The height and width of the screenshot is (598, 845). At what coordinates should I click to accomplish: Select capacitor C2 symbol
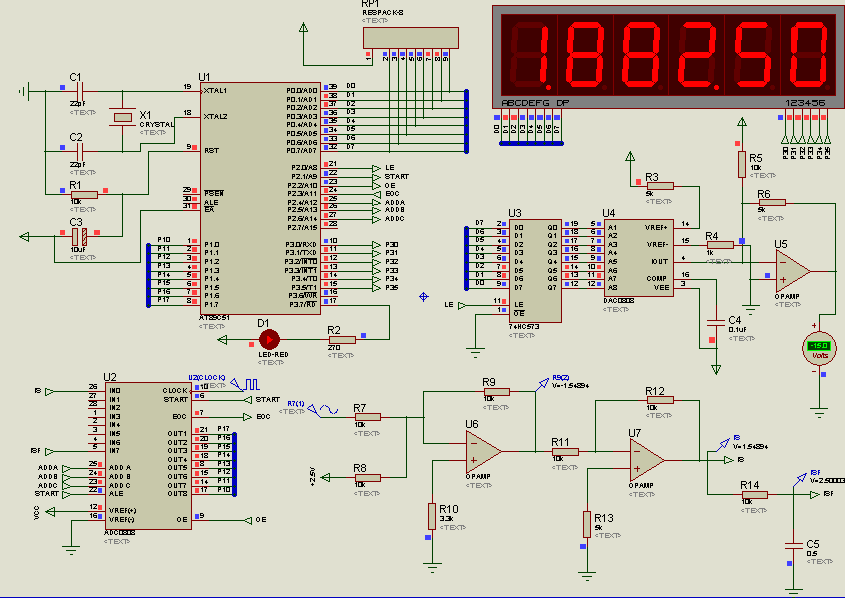(x=78, y=151)
